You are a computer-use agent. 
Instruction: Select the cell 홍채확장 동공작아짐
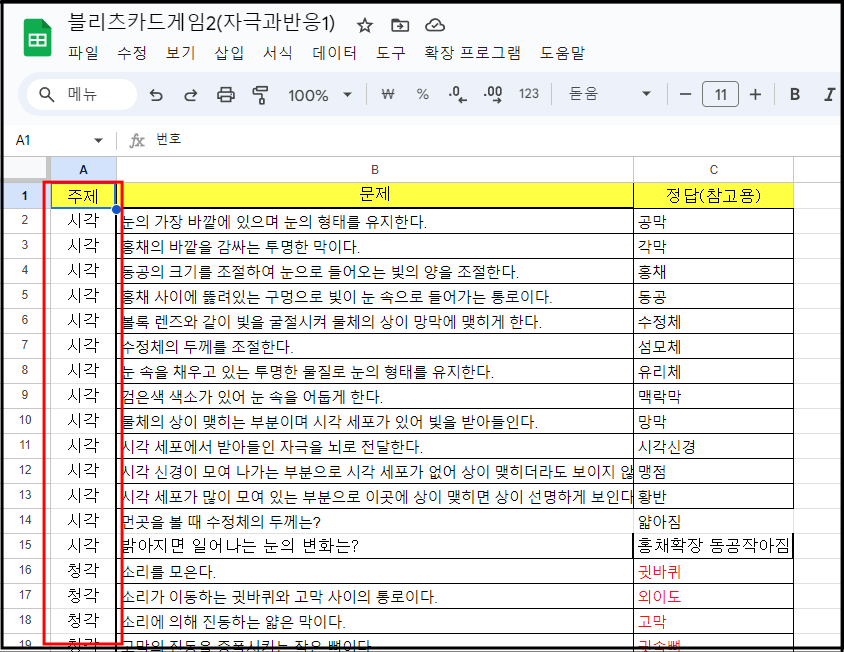tap(713, 546)
